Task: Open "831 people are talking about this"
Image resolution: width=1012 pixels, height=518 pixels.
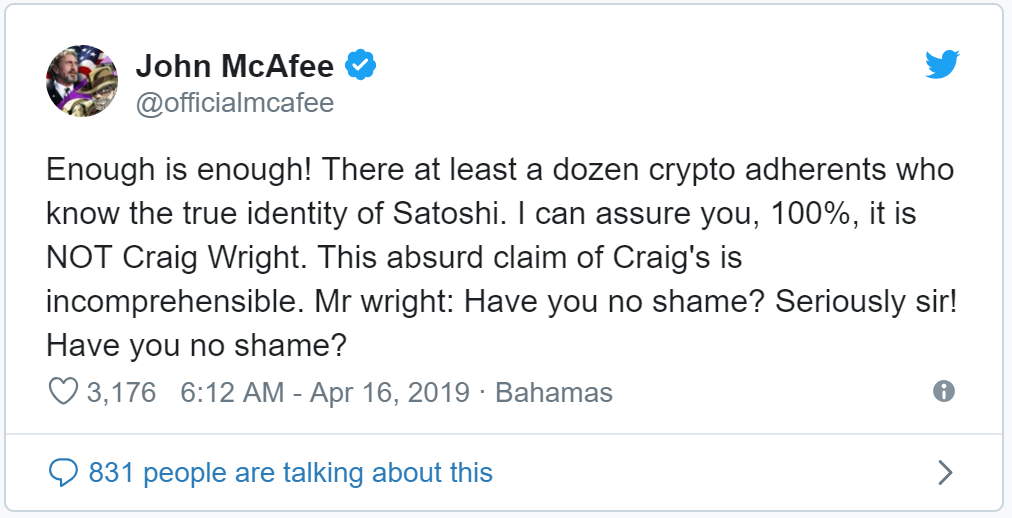Action: point(290,472)
